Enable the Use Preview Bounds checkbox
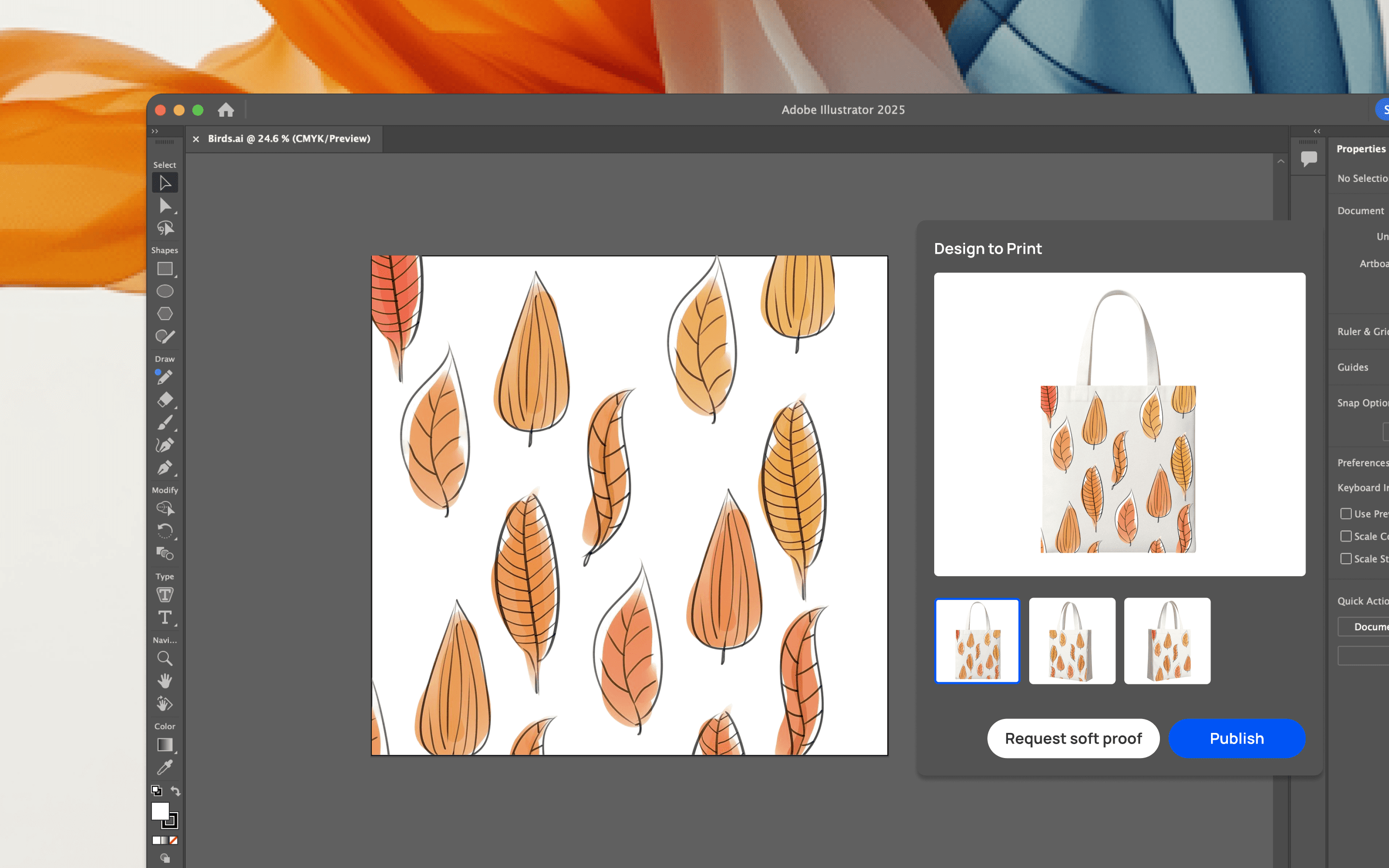Screen dimensions: 1389x868 (1346, 513)
